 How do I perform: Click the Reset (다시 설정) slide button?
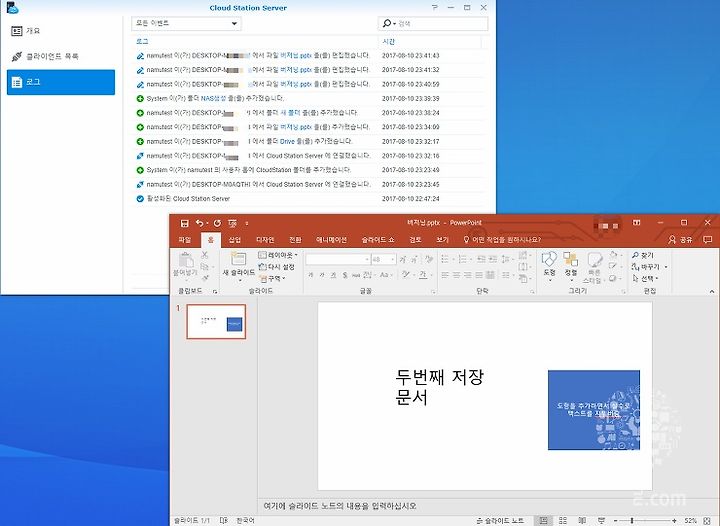click(x=276, y=267)
